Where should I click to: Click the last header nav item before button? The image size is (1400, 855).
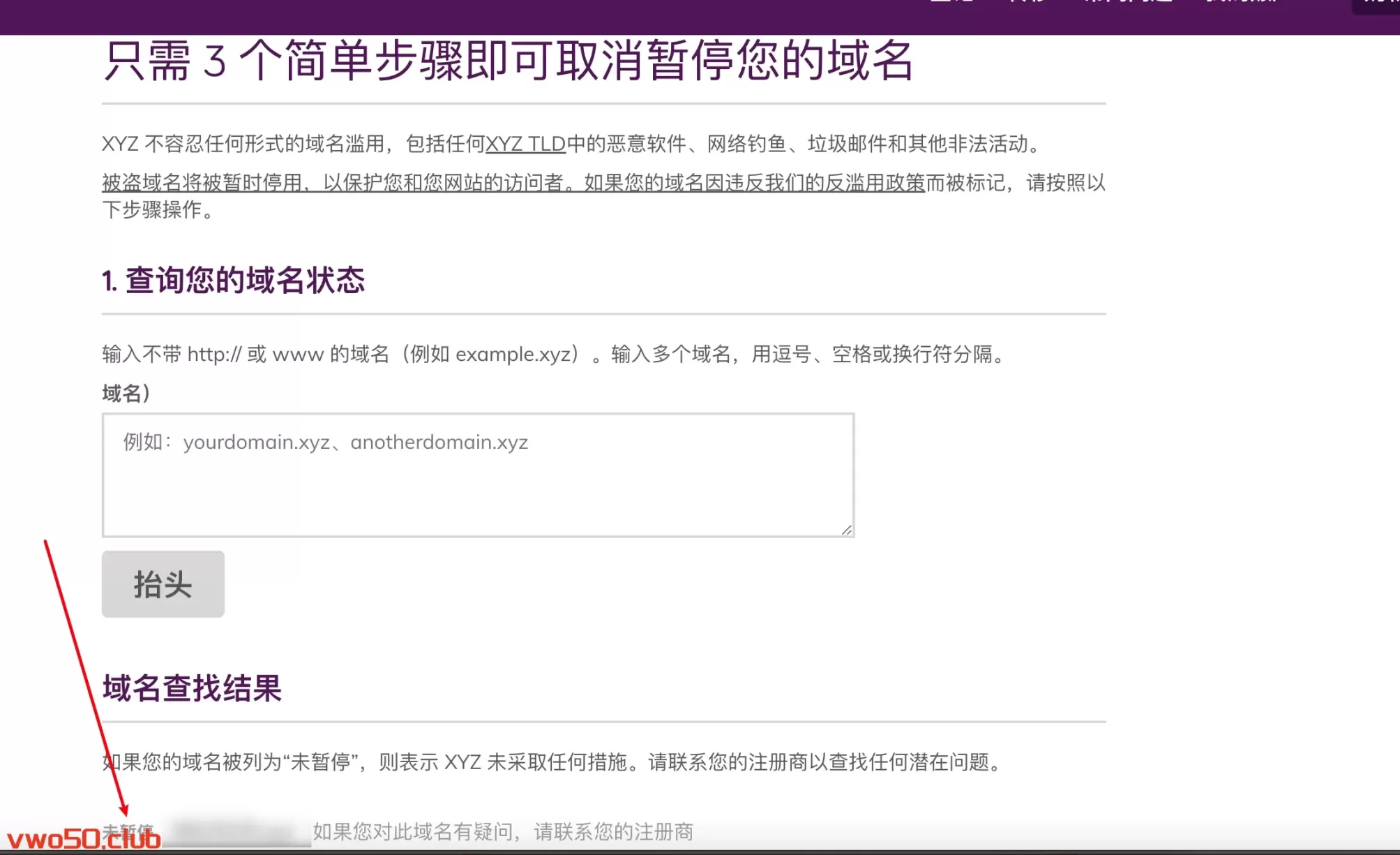[x=1242, y=2]
